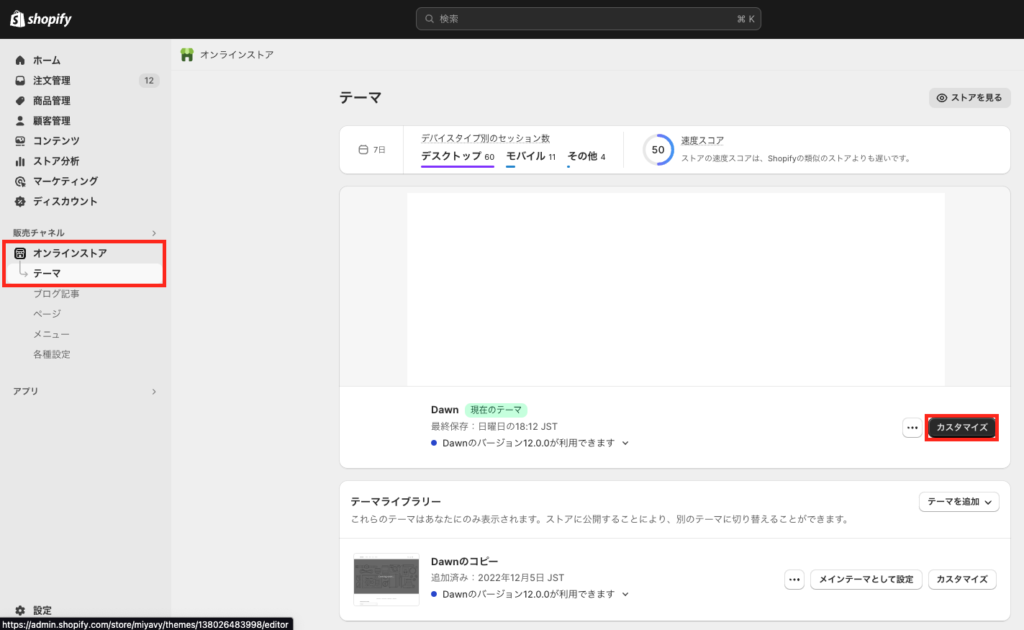The image size is (1024, 630).
Task: Open the テーマを追加 dropdown
Action: [x=959, y=502]
